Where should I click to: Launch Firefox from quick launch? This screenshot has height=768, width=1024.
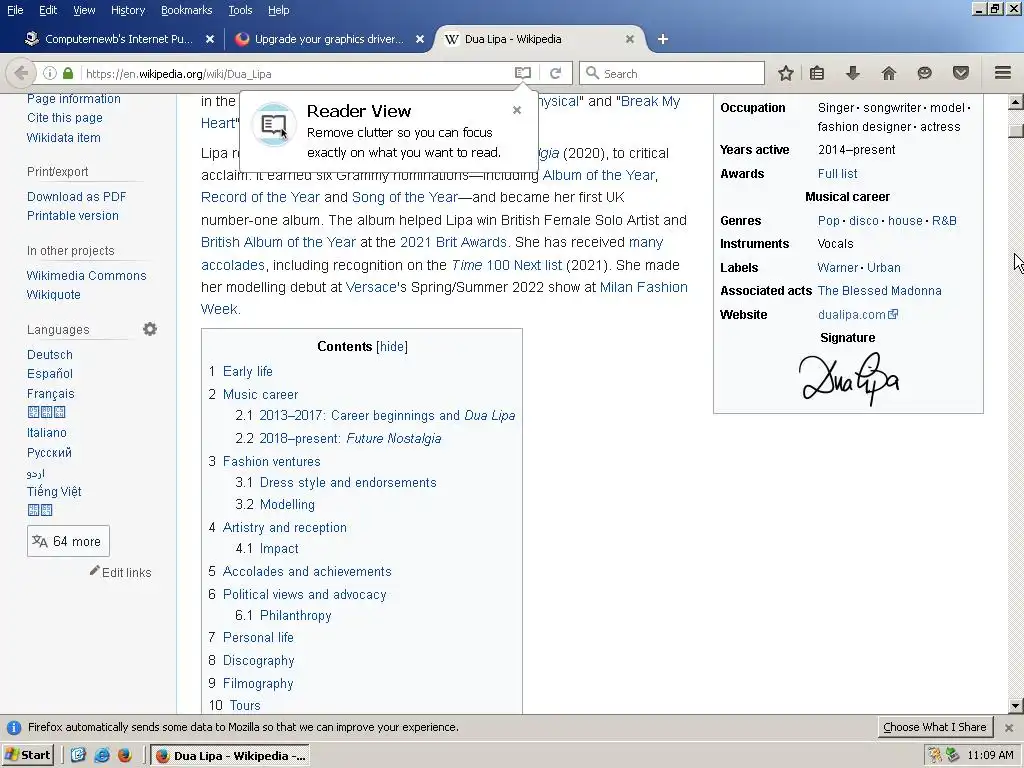coord(125,756)
